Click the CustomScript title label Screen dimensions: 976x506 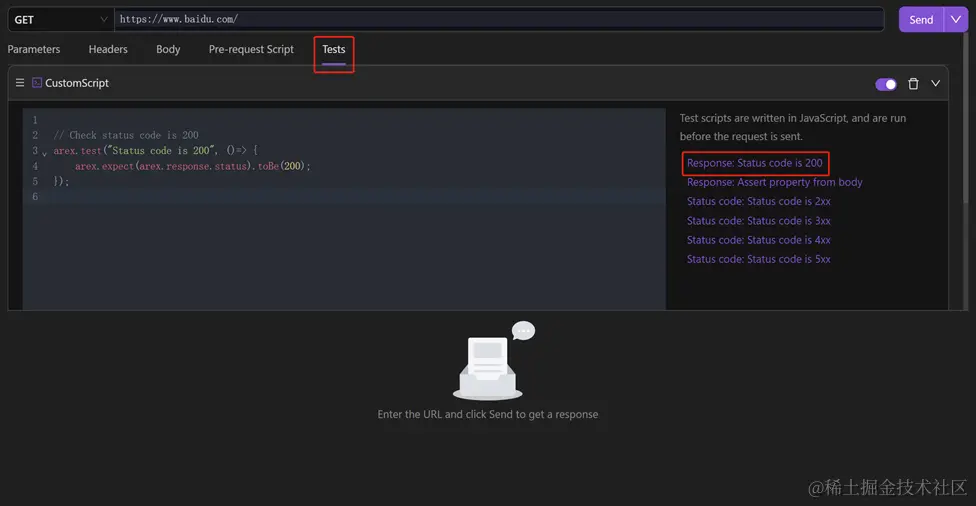pos(77,83)
